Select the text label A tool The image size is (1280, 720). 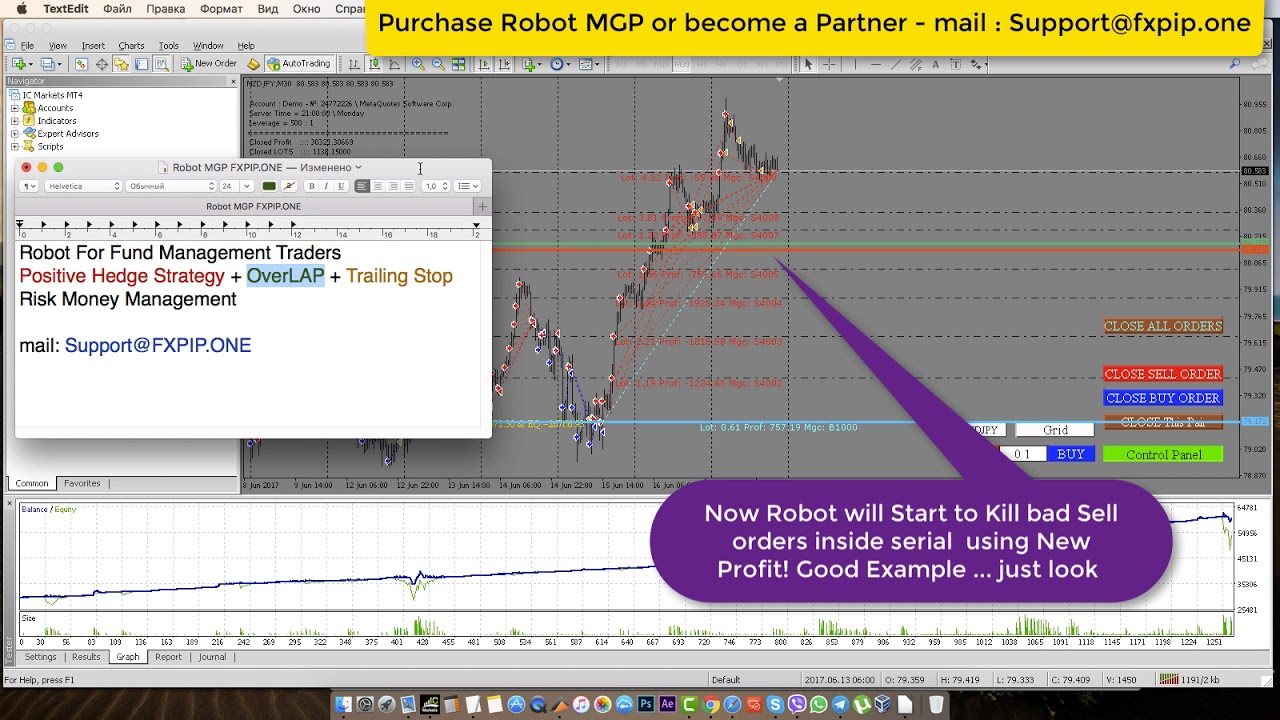(x=935, y=64)
